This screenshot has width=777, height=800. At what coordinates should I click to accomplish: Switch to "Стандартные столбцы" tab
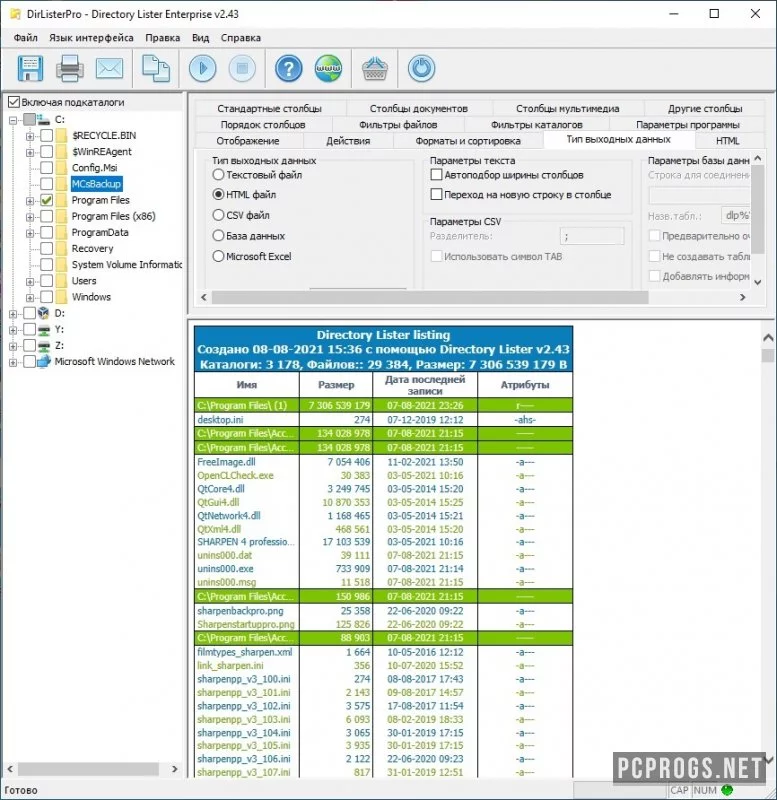point(269,109)
